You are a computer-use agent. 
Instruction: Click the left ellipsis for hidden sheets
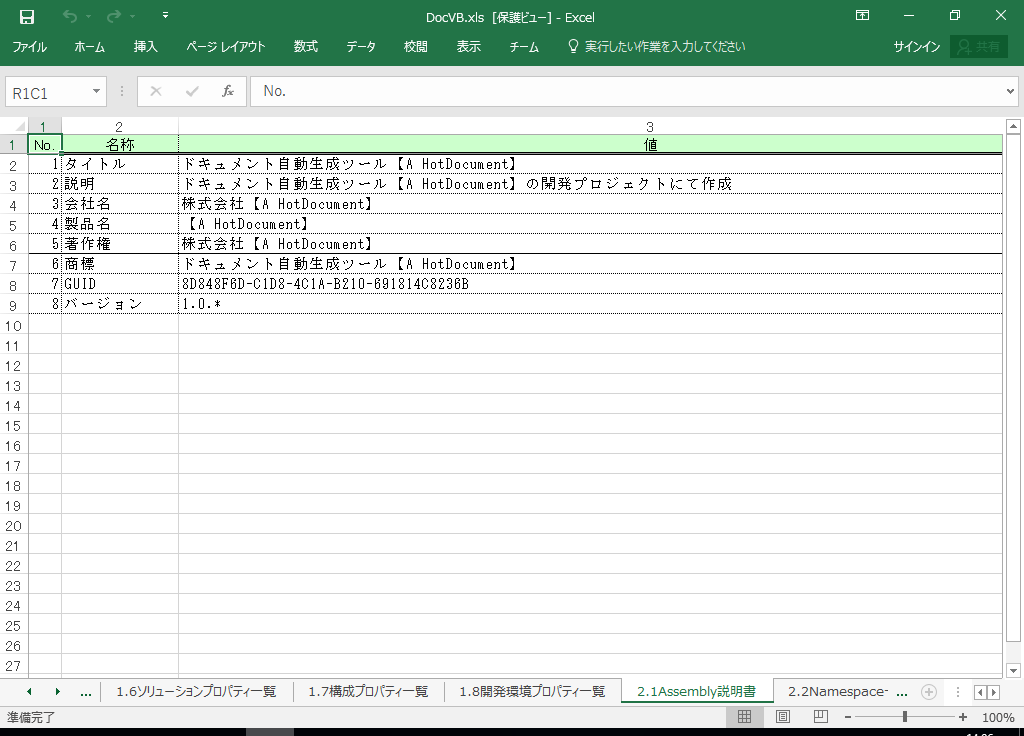coord(86,692)
